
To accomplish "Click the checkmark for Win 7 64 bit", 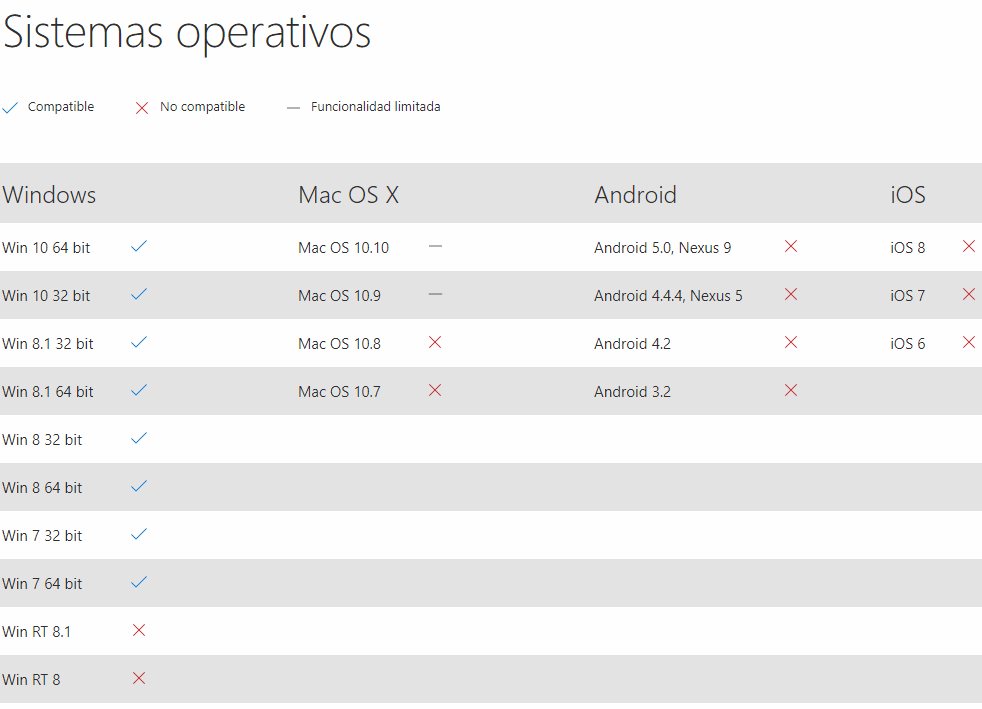I will pyautogui.click(x=139, y=582).
